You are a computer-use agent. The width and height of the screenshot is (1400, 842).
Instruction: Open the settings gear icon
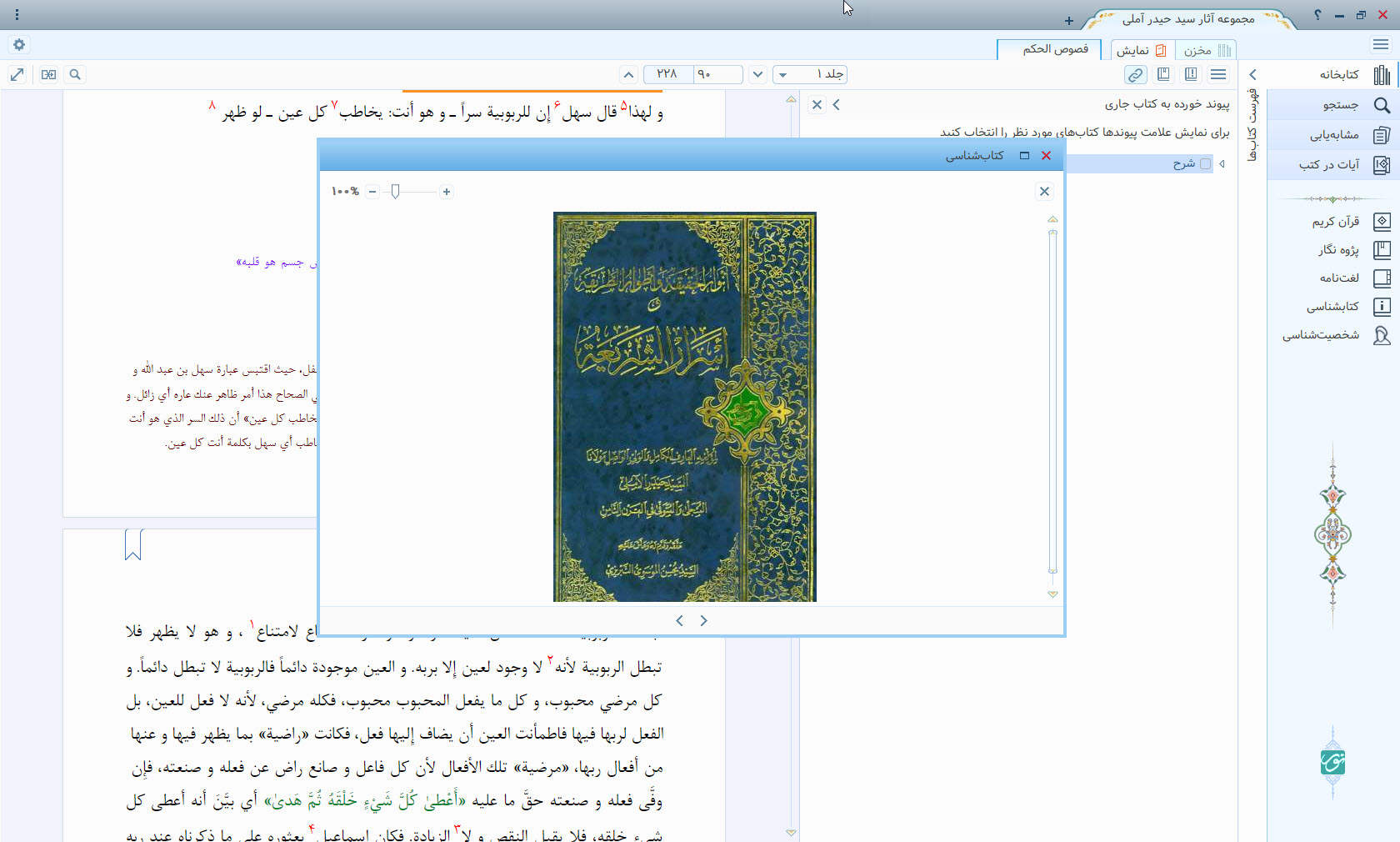coord(19,45)
